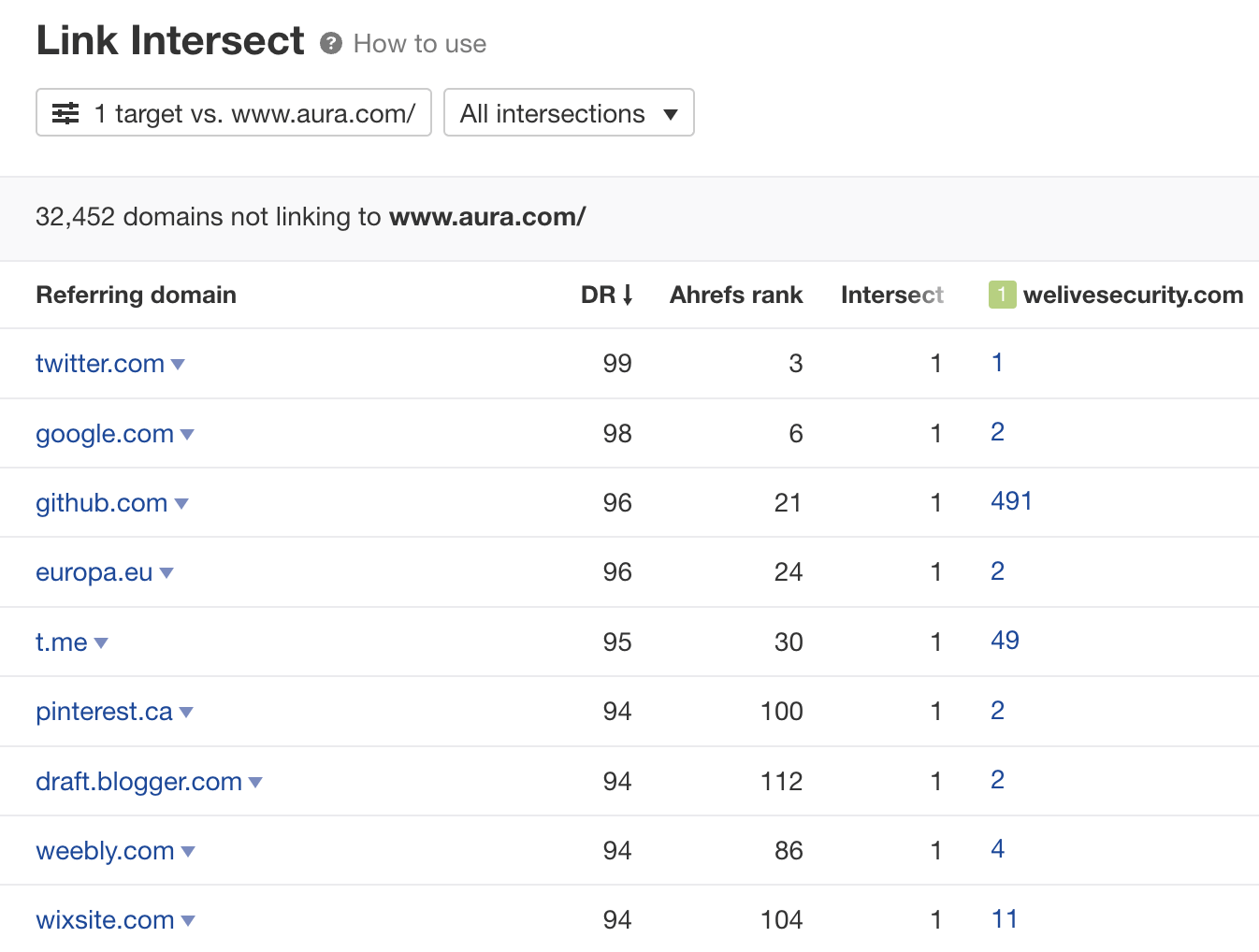The image size is (1259, 952).
Task: Click the 11 backlinks link for wixsite.com
Action: 1005,919
